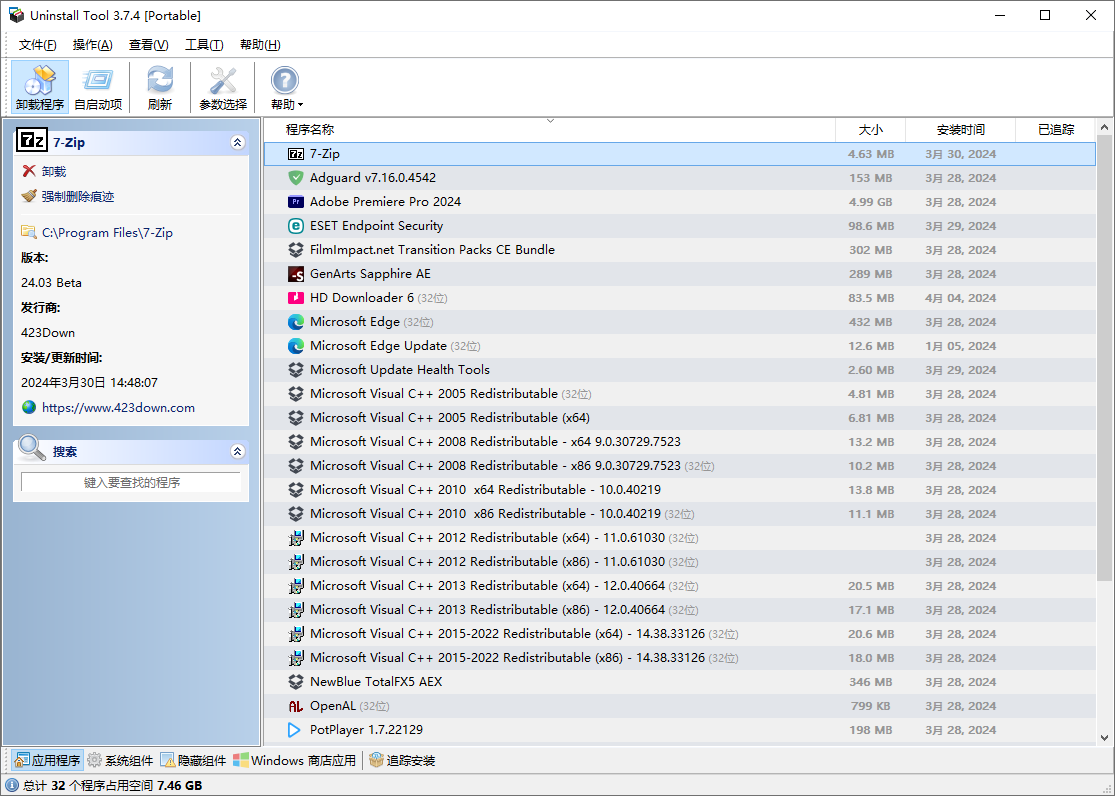Open the Tools (工具) menu
The image size is (1115, 796).
coord(204,45)
